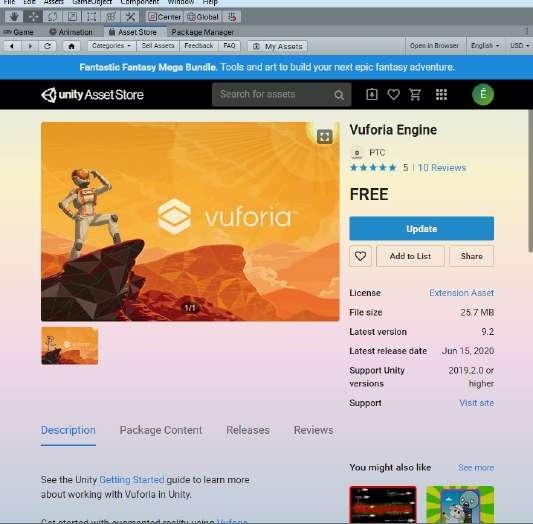Toggle the Global rotation mode
Image resolution: width=533 pixels, height=524 pixels.
click(x=203, y=17)
